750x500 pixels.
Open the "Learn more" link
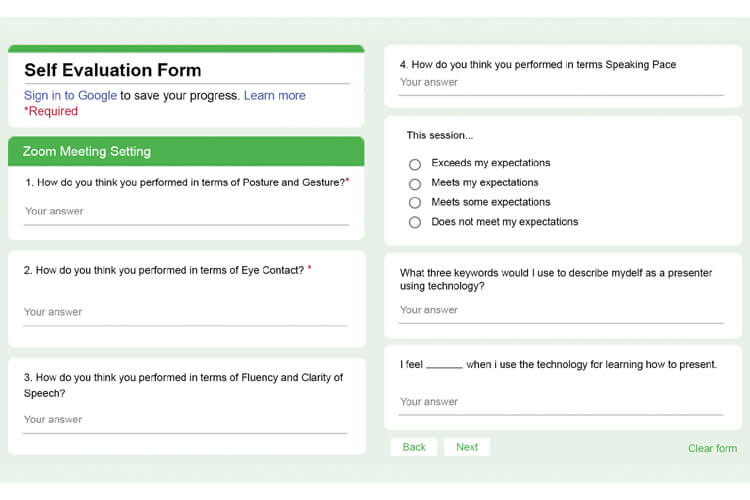click(274, 96)
